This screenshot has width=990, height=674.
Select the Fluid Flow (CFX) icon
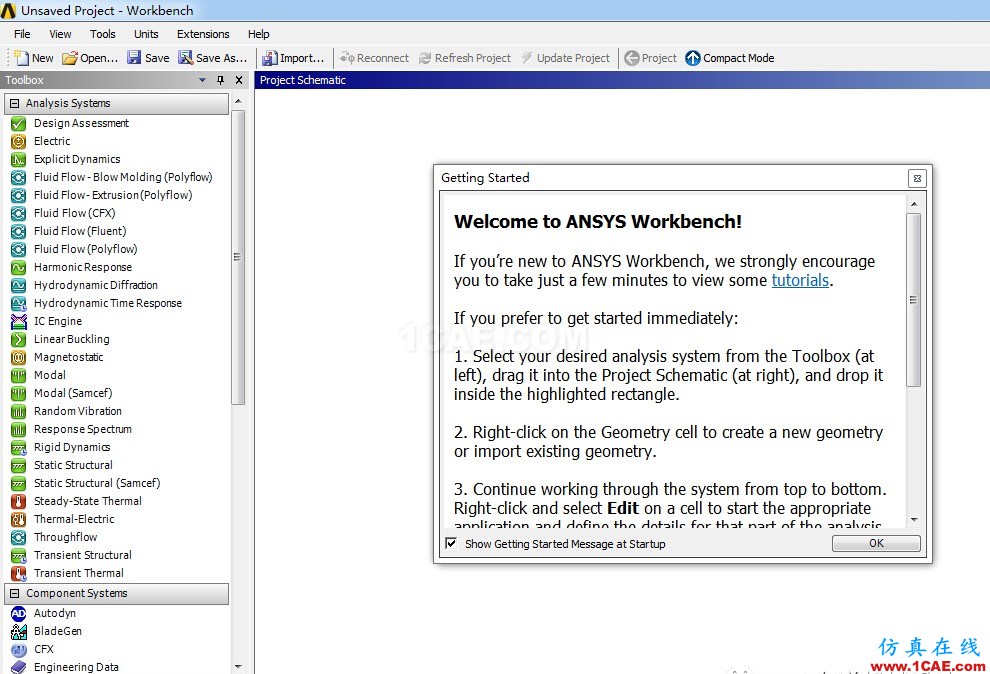tap(18, 213)
